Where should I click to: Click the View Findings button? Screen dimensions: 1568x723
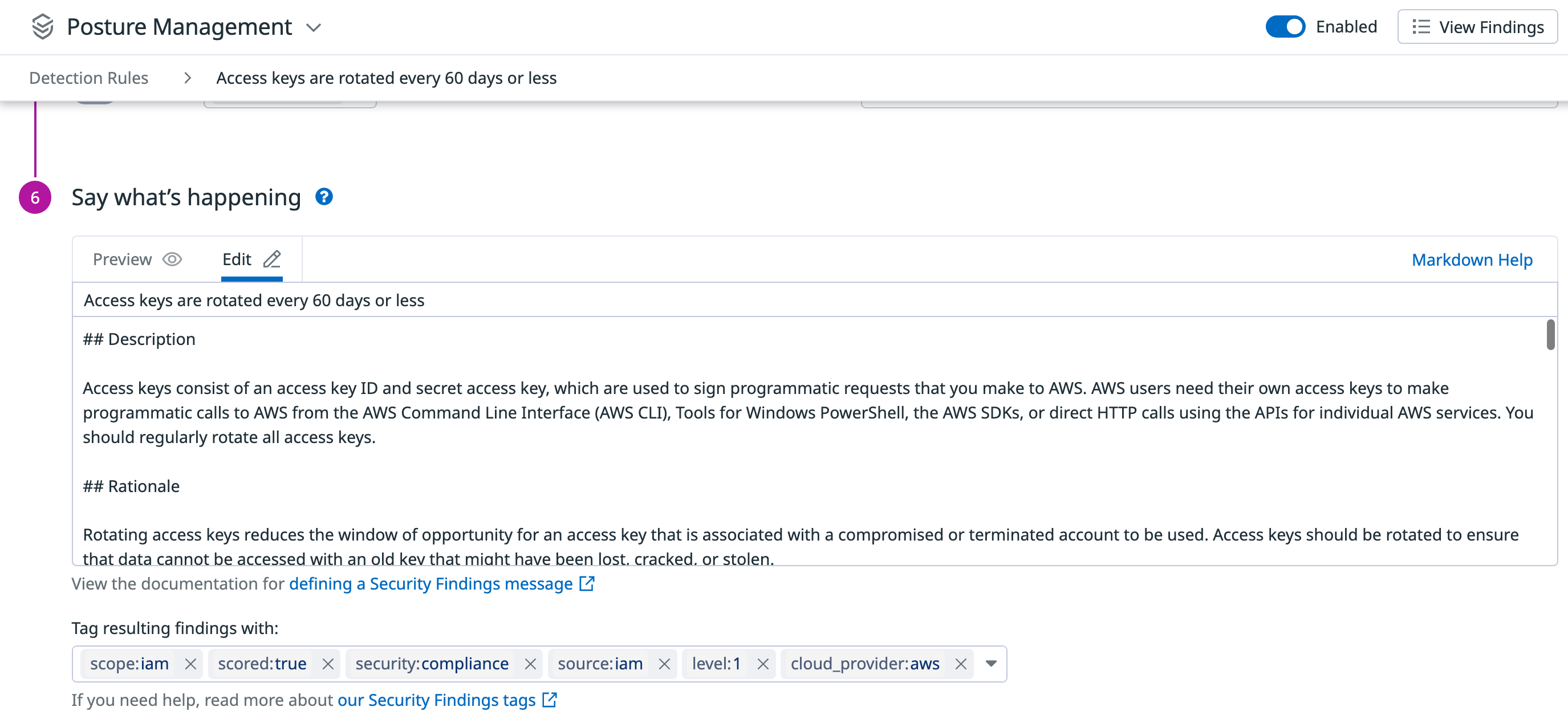1478,27
